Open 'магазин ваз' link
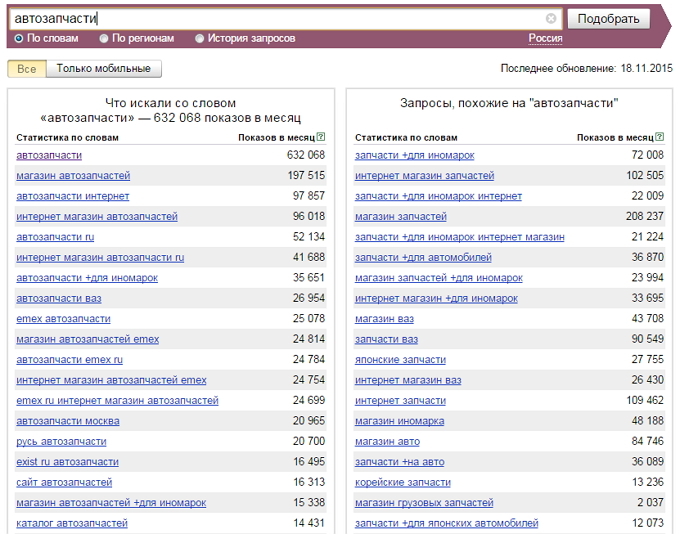Image resolution: width=680 pixels, height=534 pixels. [384, 319]
